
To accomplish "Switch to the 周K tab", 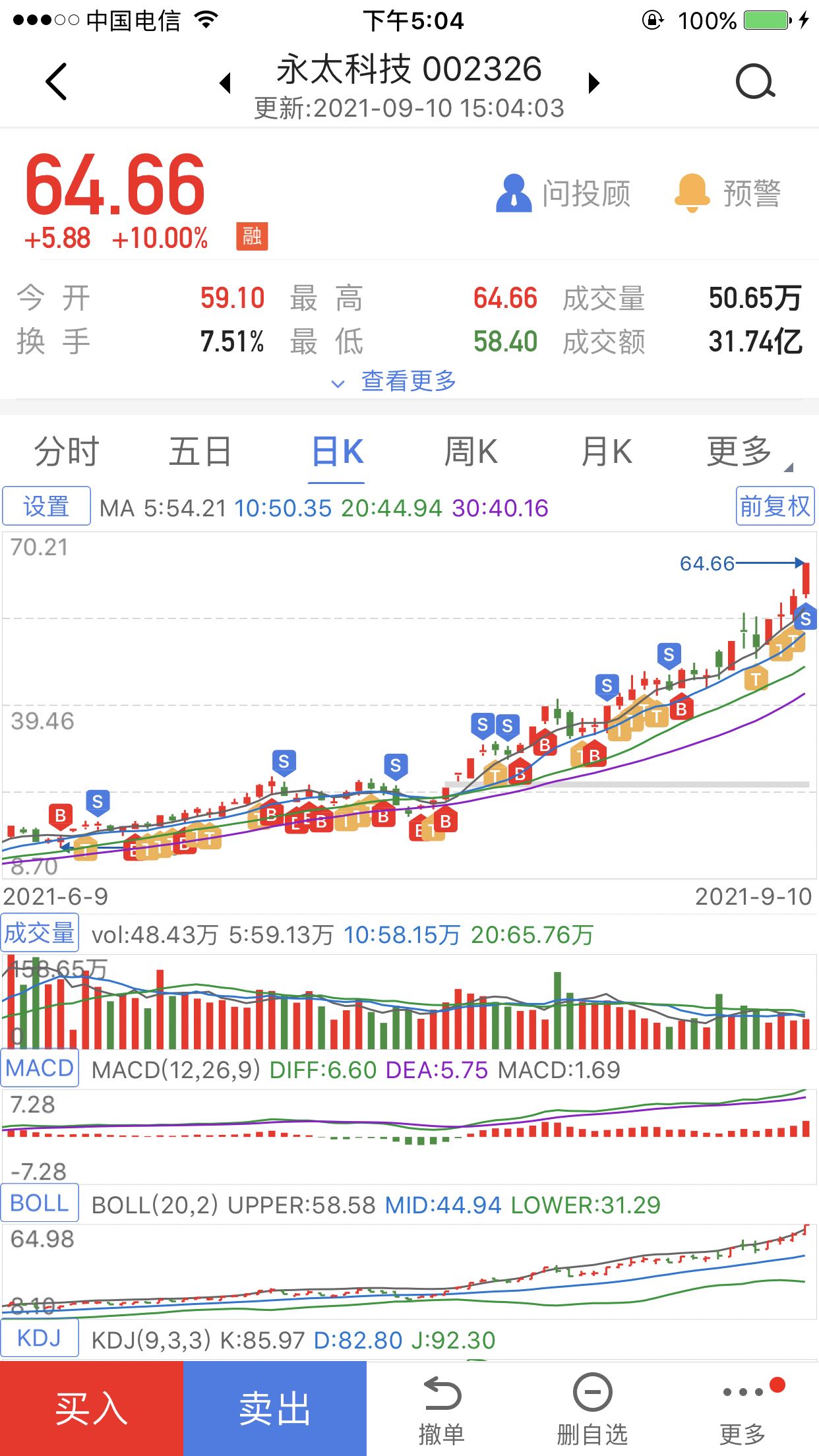I will [470, 452].
